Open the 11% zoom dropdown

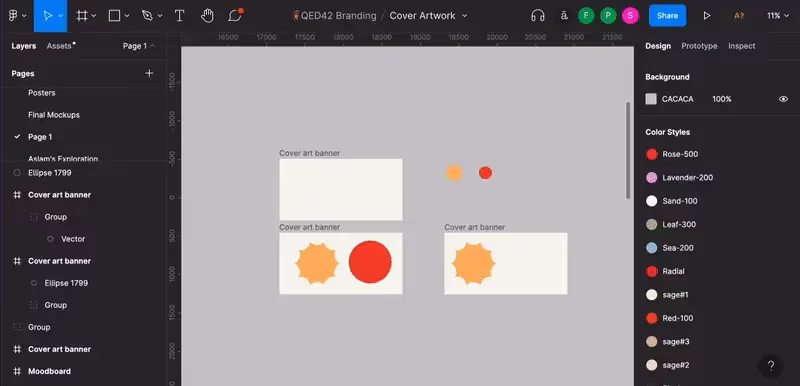click(778, 16)
